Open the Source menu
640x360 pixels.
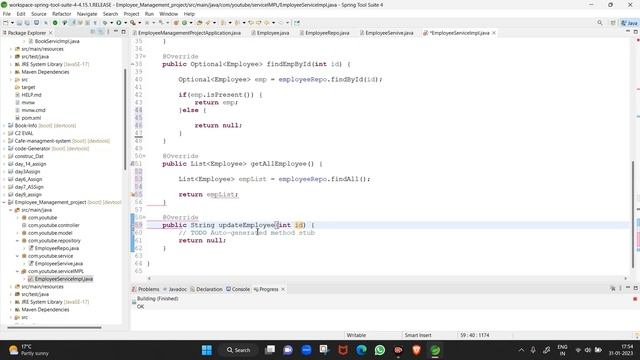(x=39, y=14)
